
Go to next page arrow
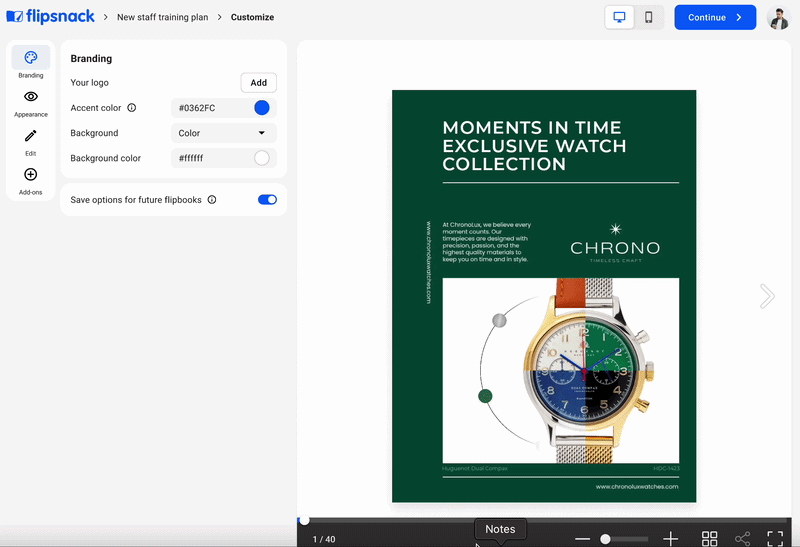click(767, 295)
